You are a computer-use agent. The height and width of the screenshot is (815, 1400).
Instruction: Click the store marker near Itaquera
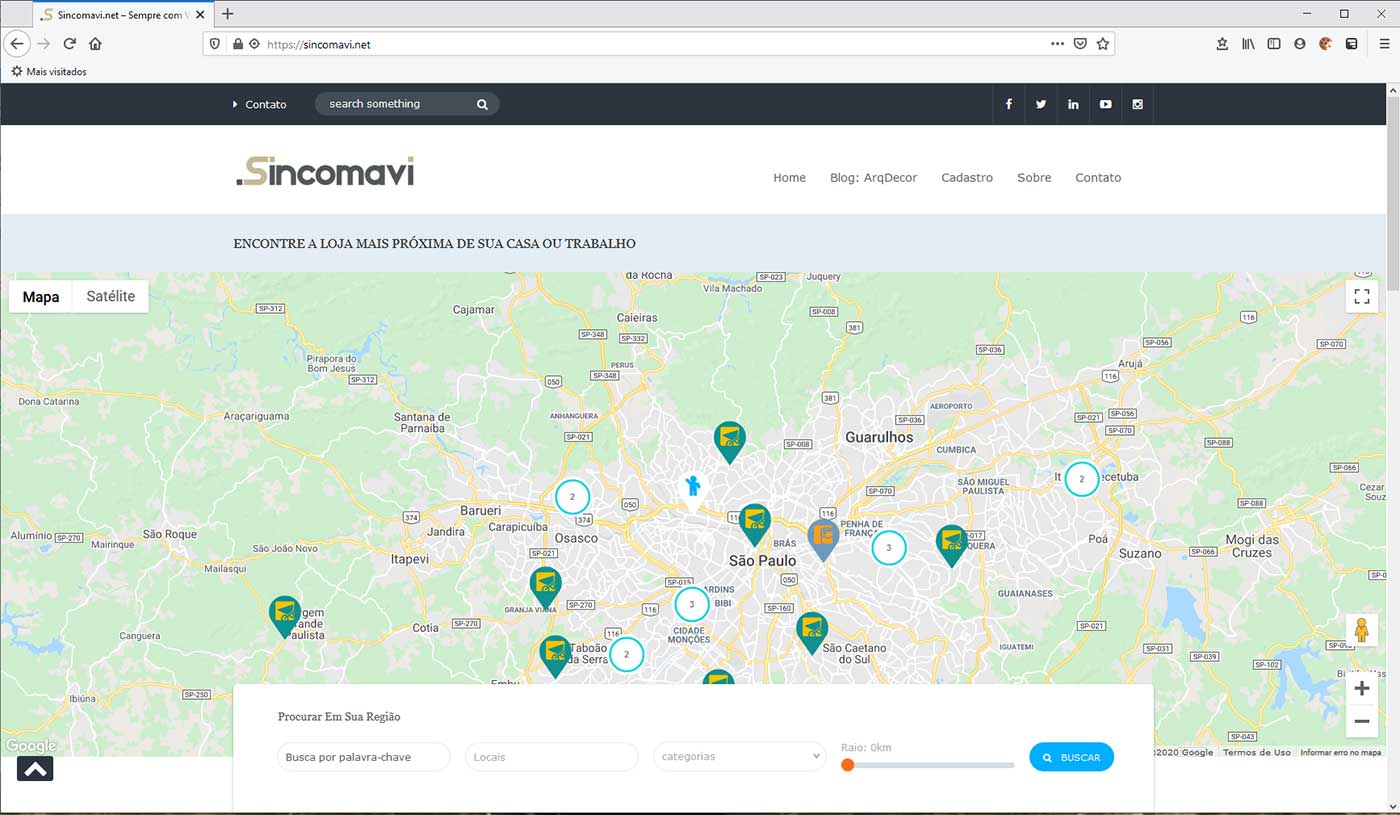point(951,544)
